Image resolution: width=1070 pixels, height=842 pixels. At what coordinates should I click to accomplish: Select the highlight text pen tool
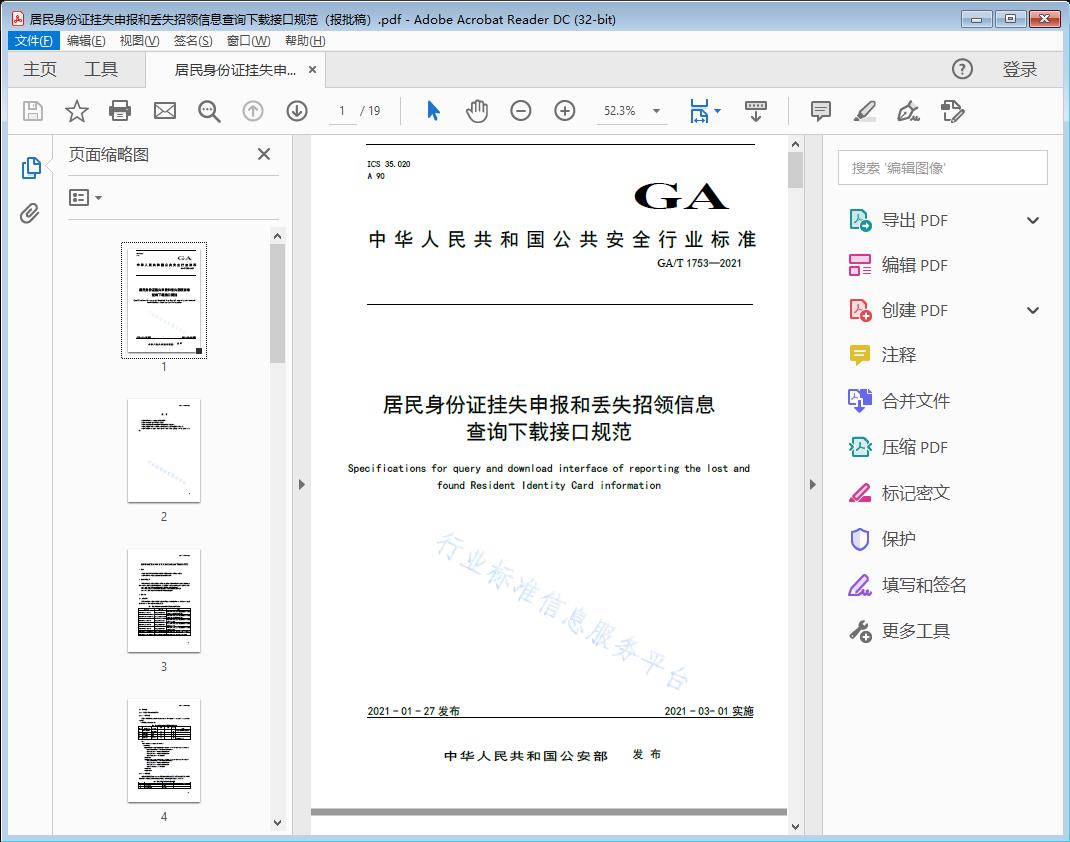point(865,111)
